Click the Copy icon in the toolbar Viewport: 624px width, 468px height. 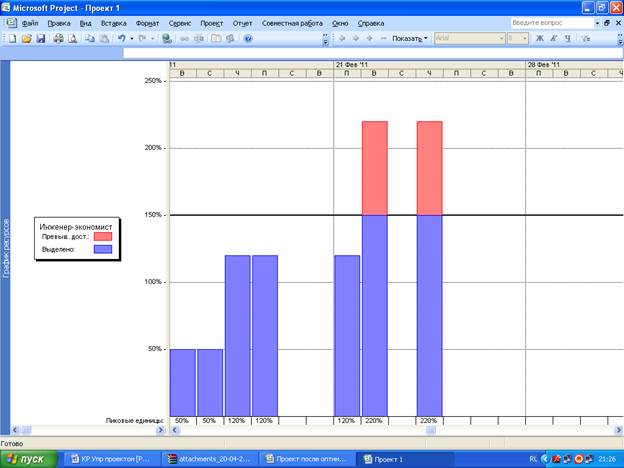tap(90, 38)
